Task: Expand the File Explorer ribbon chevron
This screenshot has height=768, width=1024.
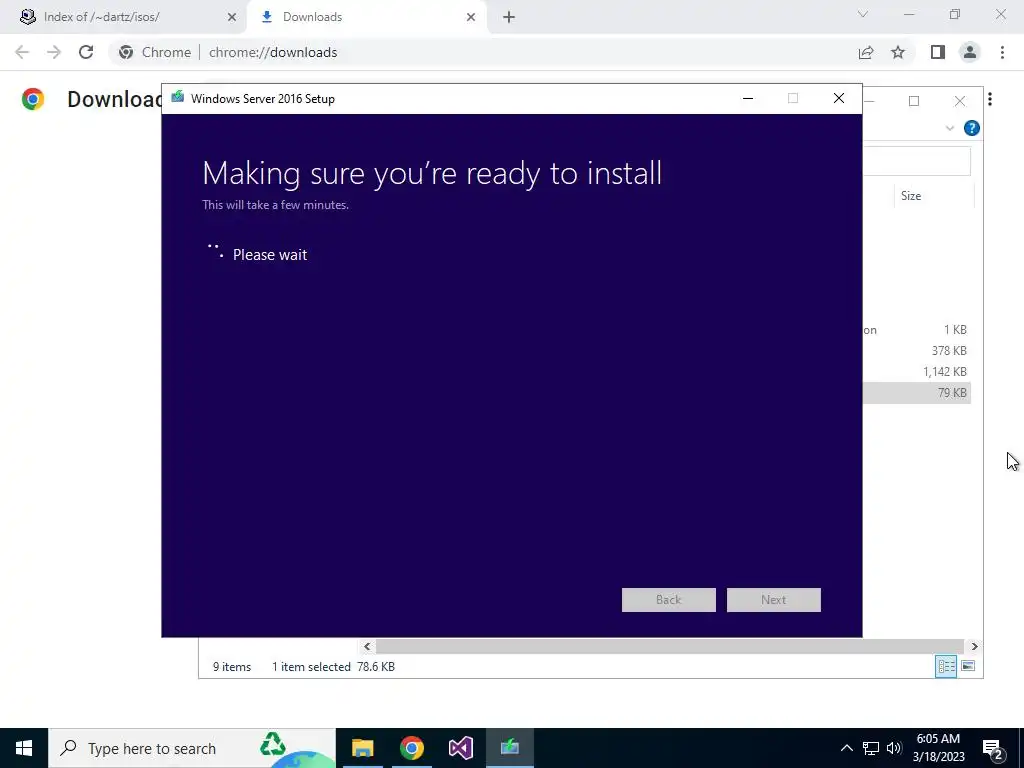Action: click(950, 128)
